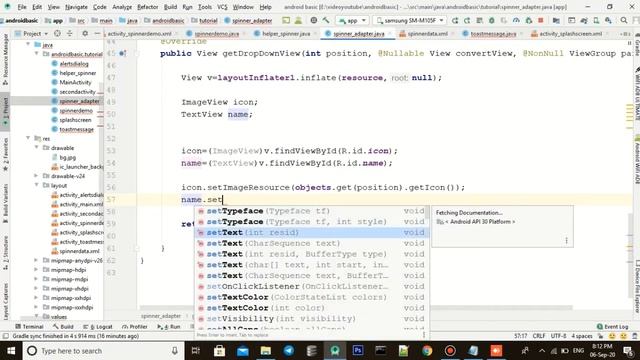Click the UTF-8 encoding indicator
The height and width of the screenshot is (360, 640).
click(558, 336)
